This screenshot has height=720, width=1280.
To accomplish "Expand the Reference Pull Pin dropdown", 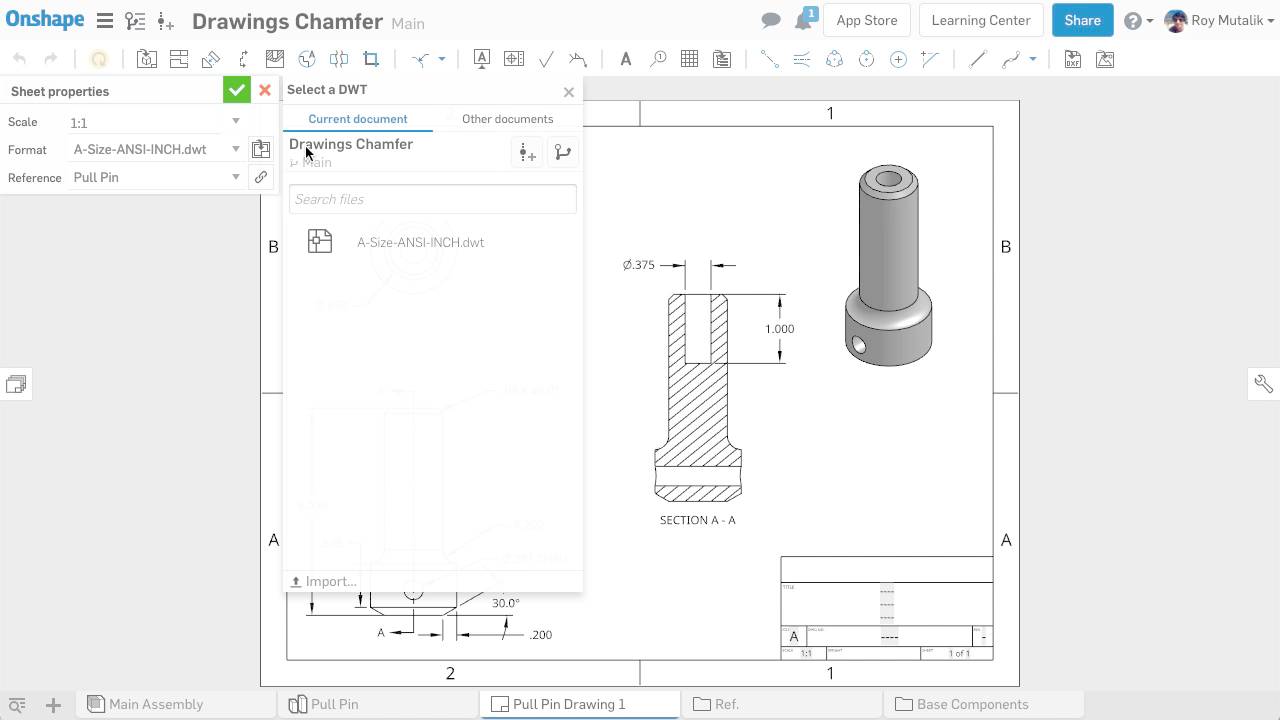I will coord(236,177).
